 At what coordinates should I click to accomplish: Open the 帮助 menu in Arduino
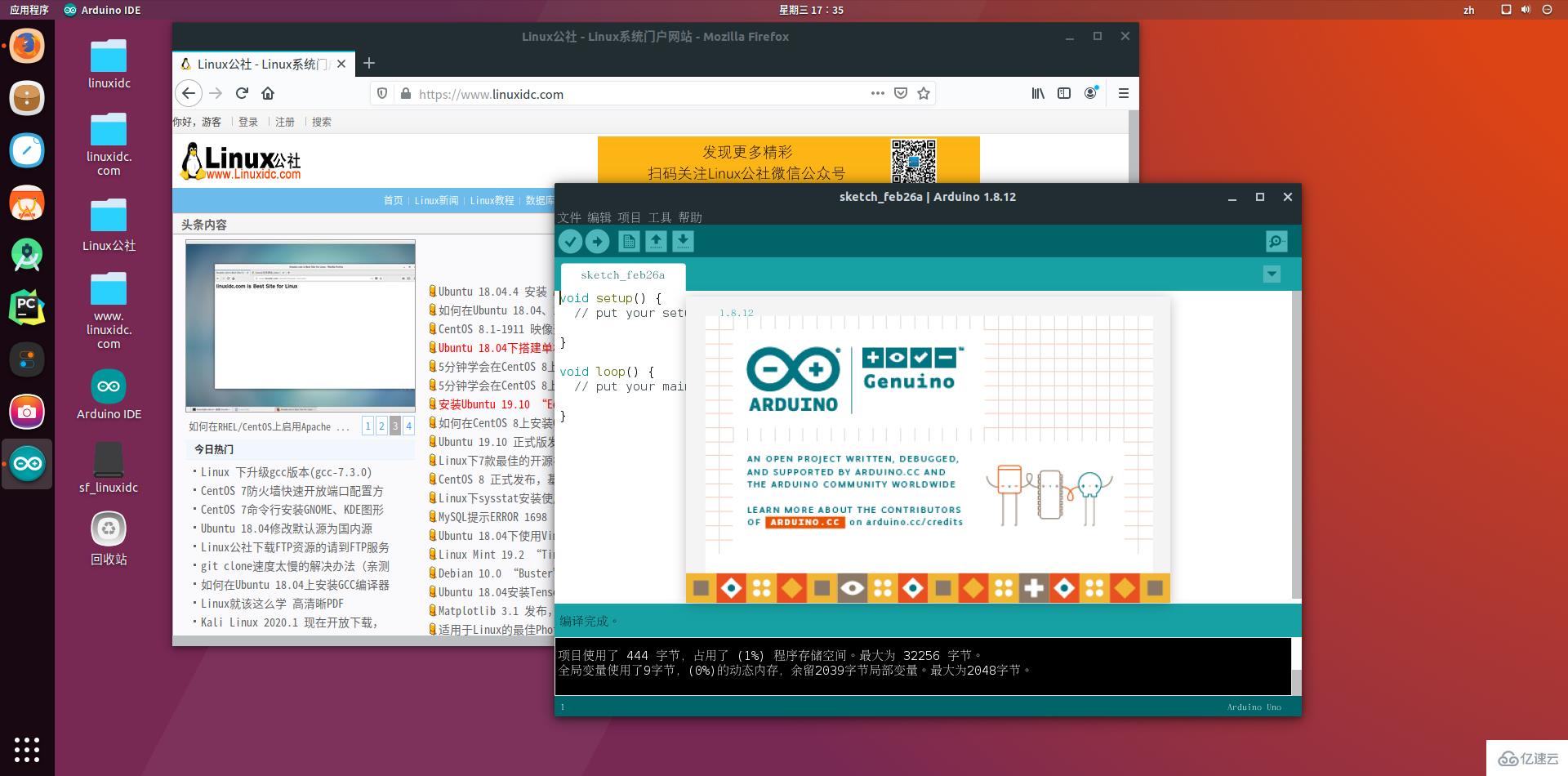(690, 217)
